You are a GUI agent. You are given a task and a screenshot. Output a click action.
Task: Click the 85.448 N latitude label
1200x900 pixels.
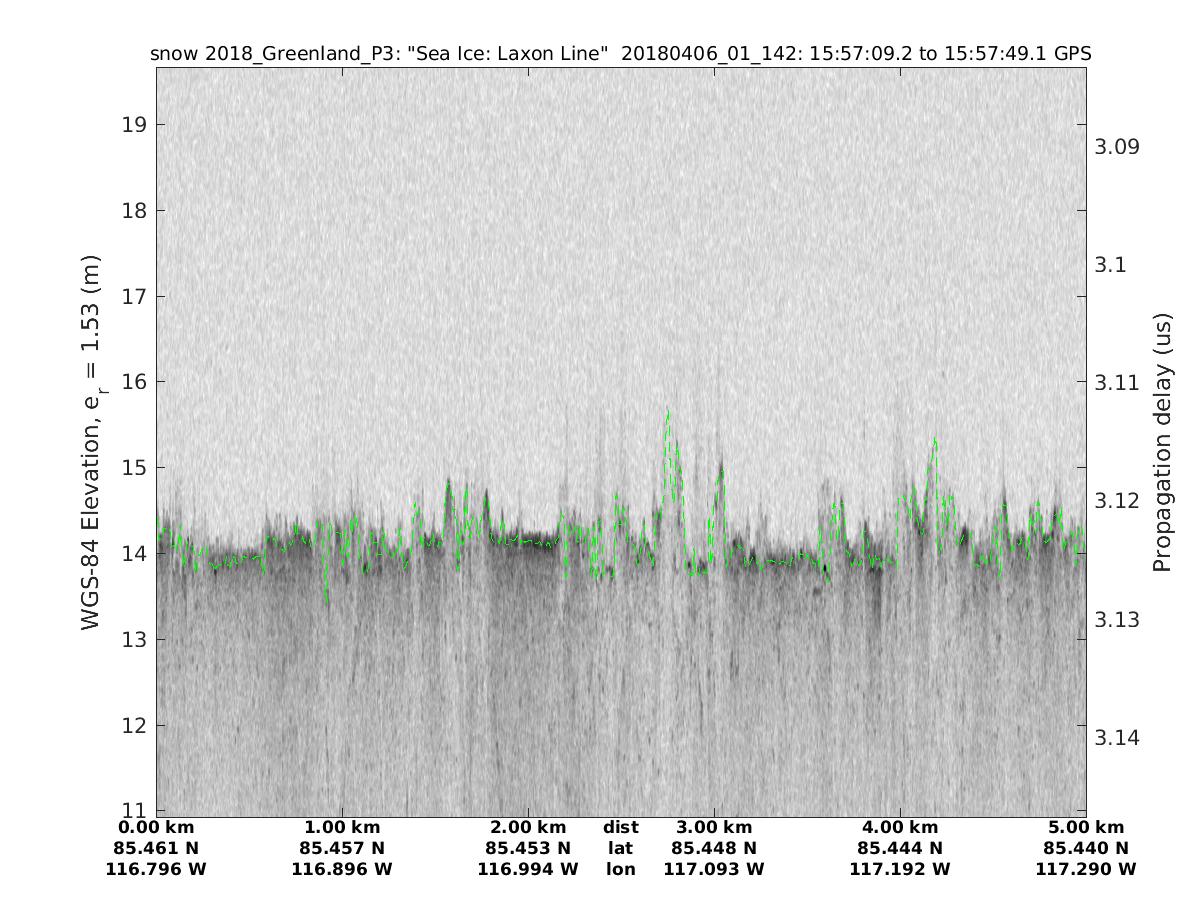(714, 849)
